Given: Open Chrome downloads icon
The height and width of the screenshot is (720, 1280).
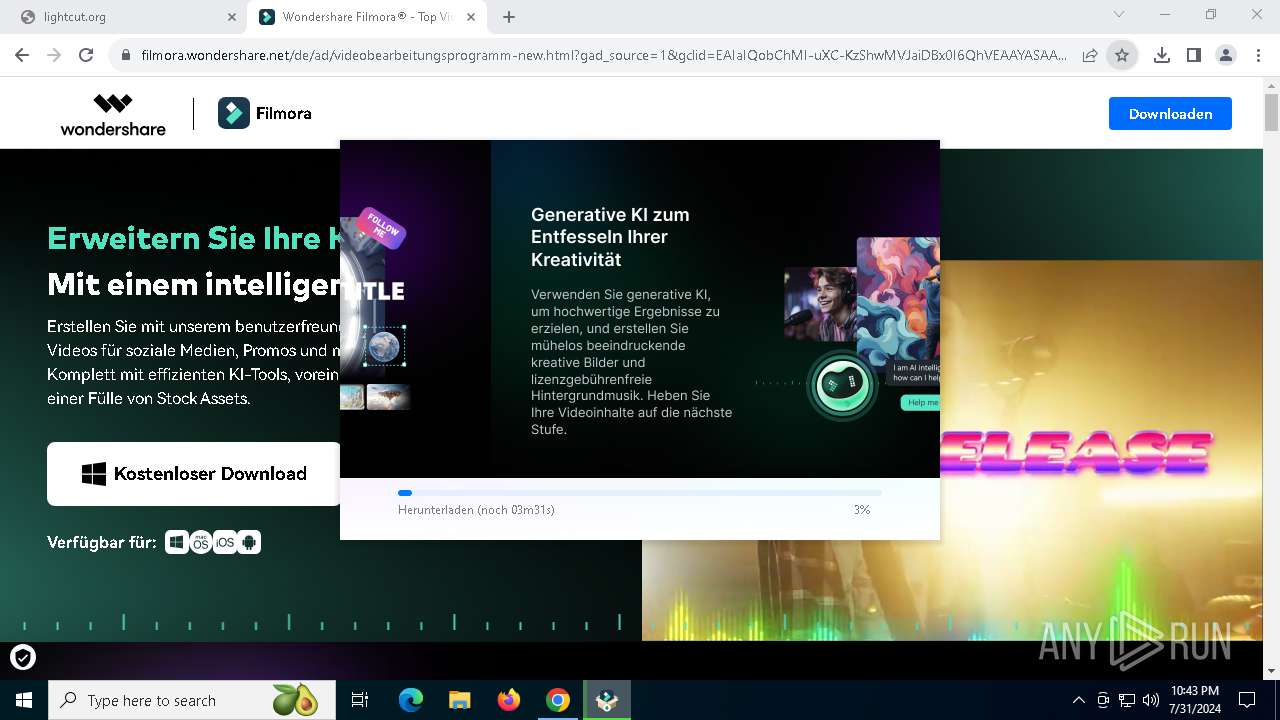Looking at the screenshot, I should tap(1162, 55).
